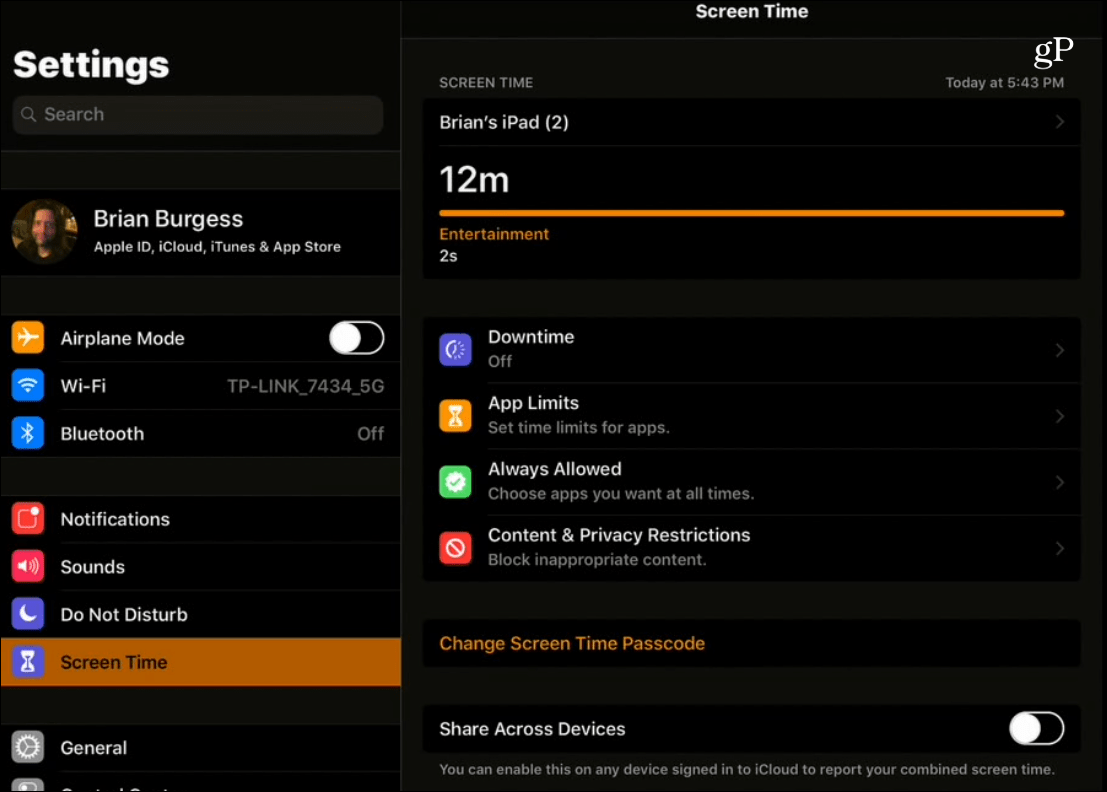Select Notifications in the sidebar
1107x792 pixels.
click(x=201, y=519)
